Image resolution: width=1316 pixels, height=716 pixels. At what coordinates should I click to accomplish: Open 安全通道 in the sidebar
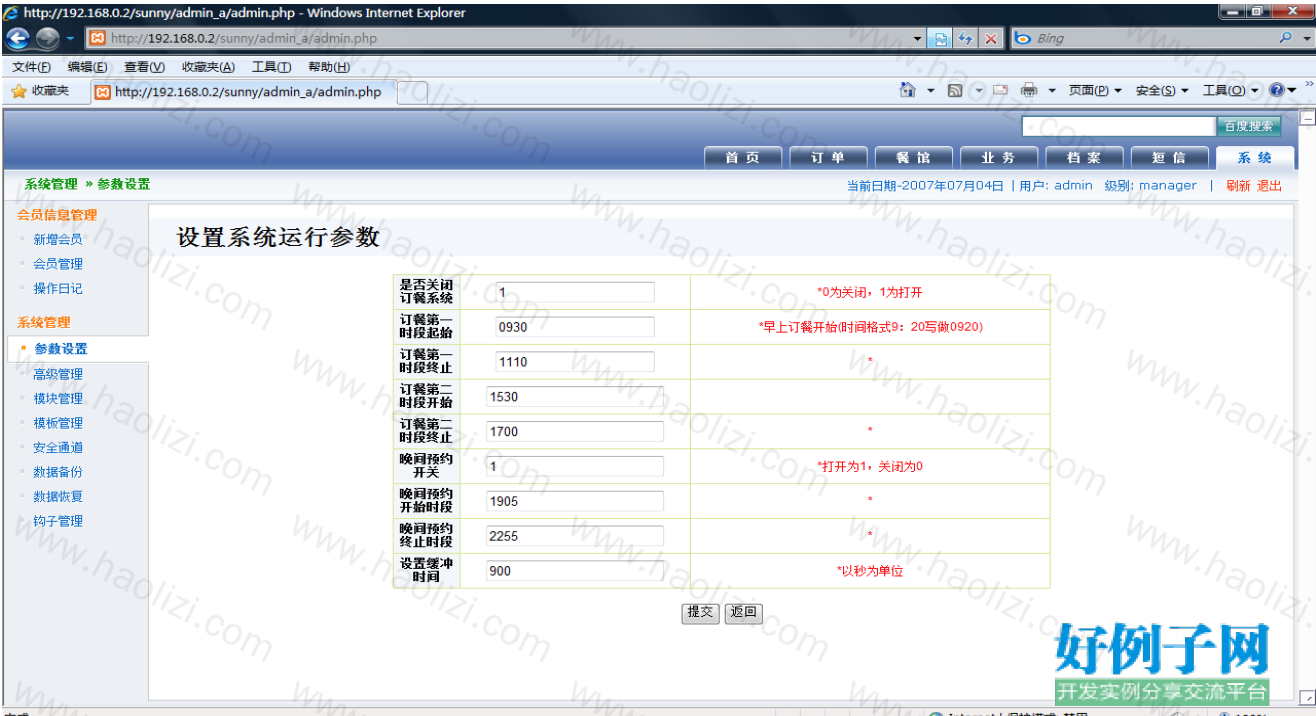click(x=58, y=447)
